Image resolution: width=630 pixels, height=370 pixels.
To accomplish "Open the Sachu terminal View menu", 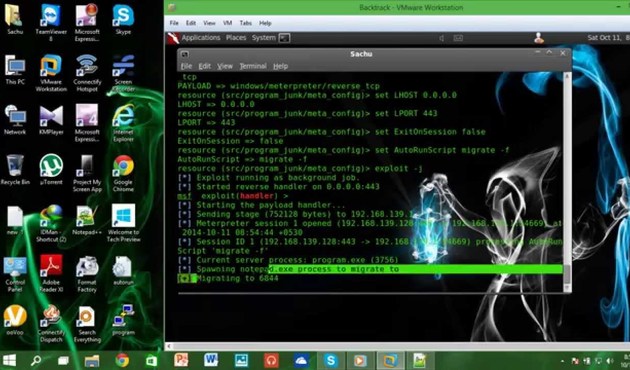I will coord(225,66).
